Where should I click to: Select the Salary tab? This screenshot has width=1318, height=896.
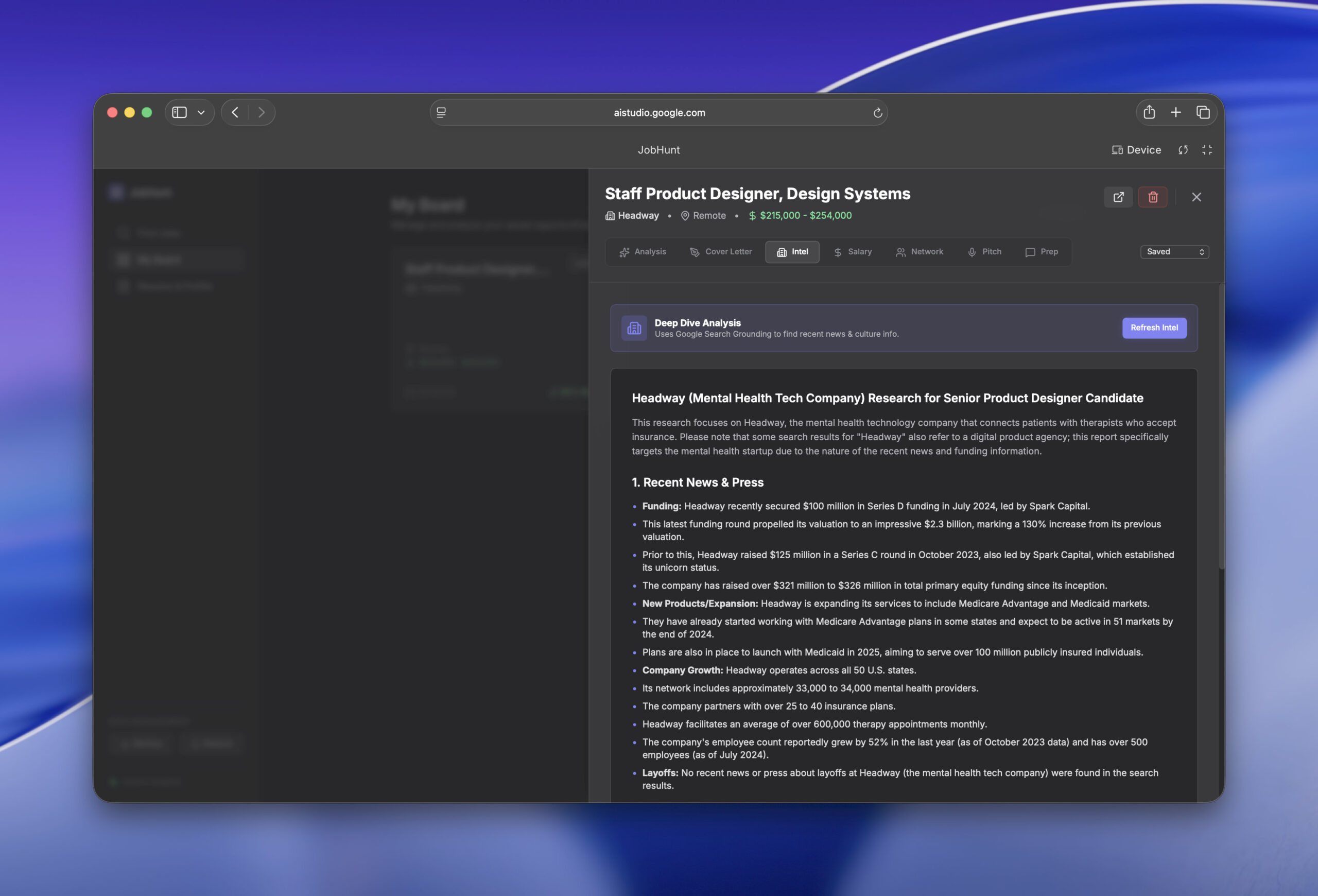[x=853, y=252]
